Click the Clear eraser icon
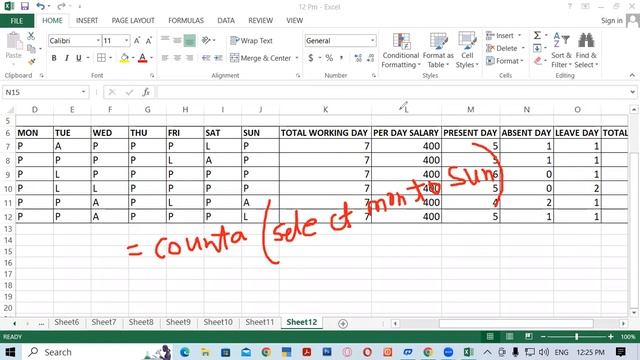The image size is (640, 360). click(x=538, y=61)
